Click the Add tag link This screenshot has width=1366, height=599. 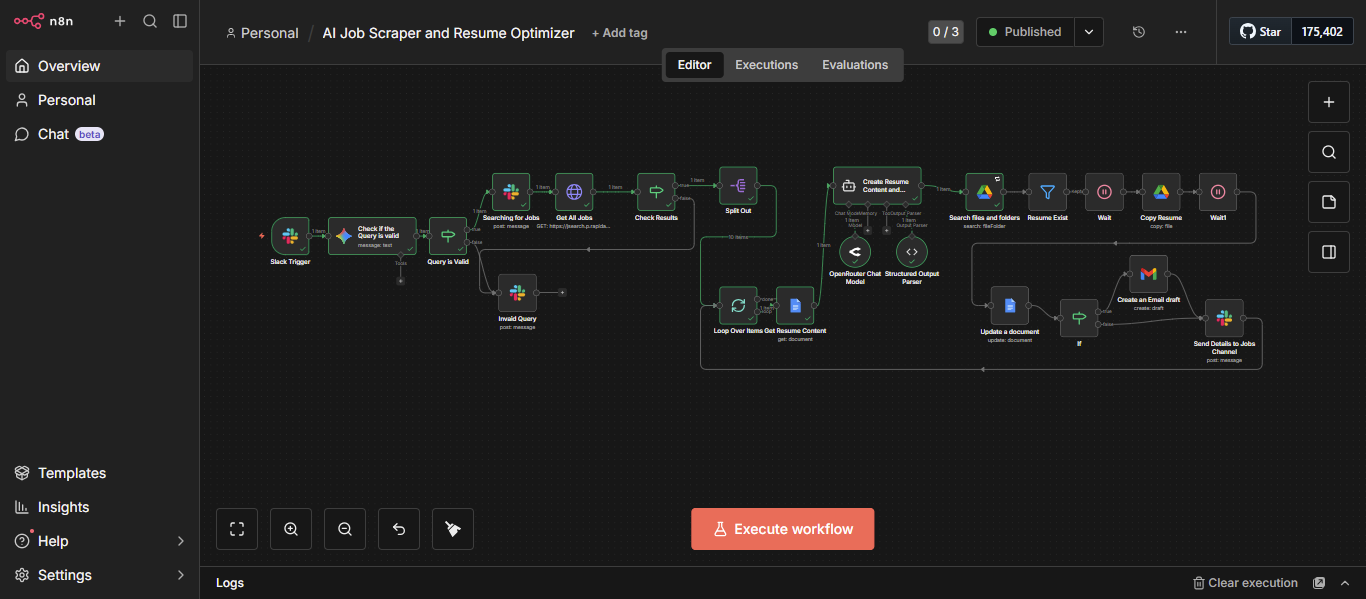click(620, 33)
